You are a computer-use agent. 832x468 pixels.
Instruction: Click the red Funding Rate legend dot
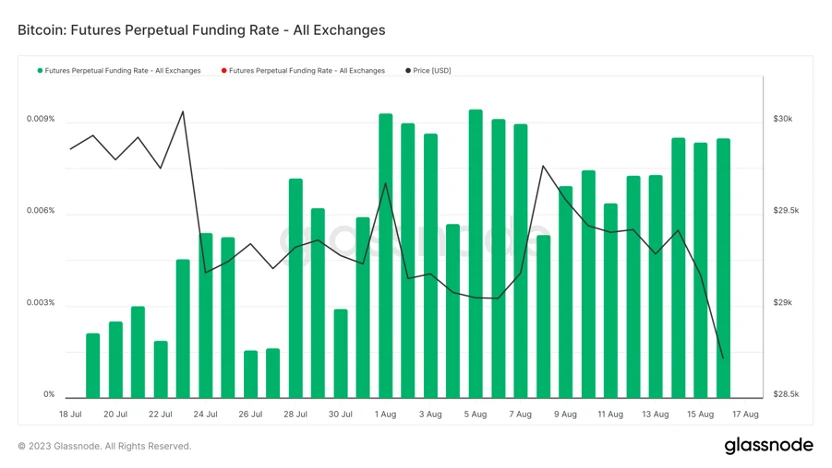click(224, 71)
